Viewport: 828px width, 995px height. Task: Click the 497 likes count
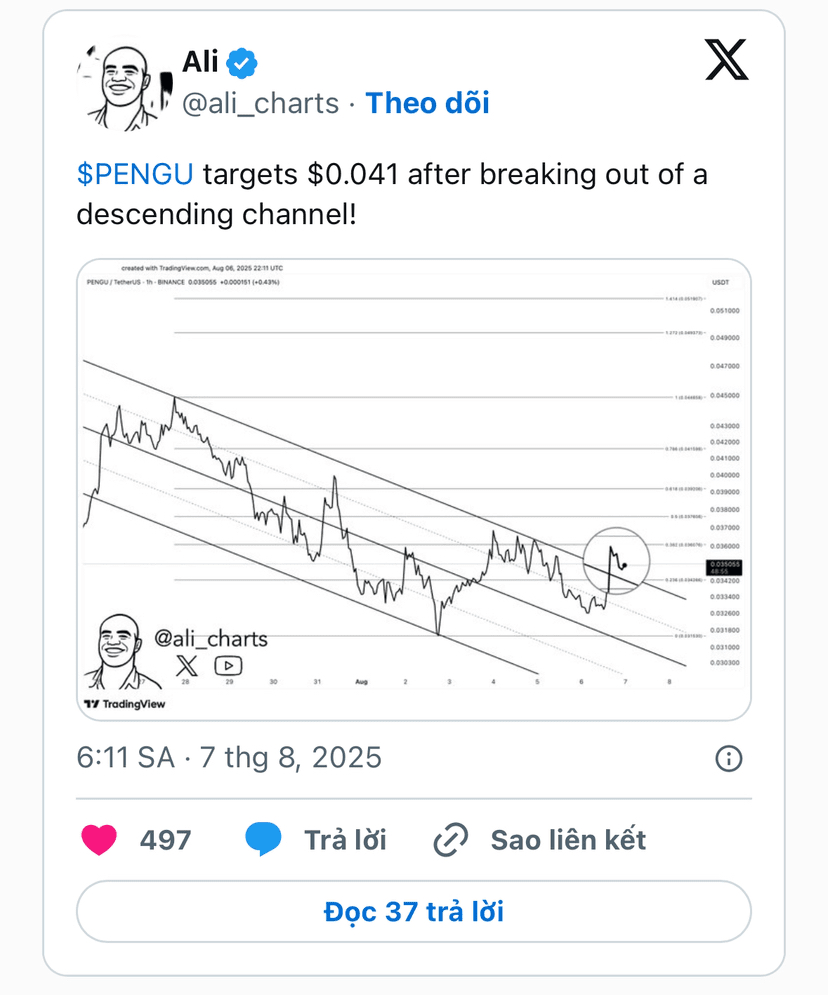[x=166, y=840]
